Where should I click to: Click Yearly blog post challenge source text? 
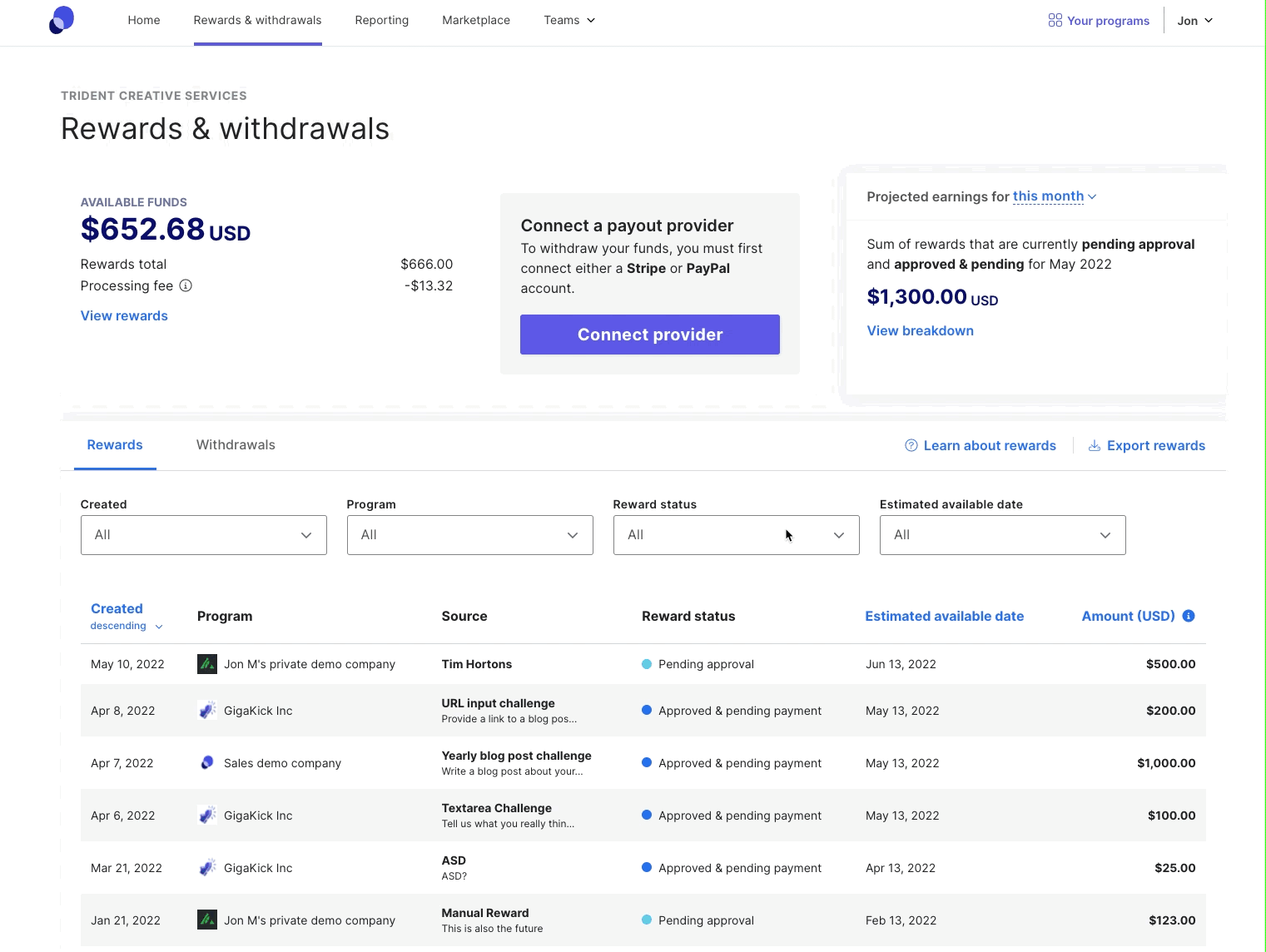pos(517,756)
